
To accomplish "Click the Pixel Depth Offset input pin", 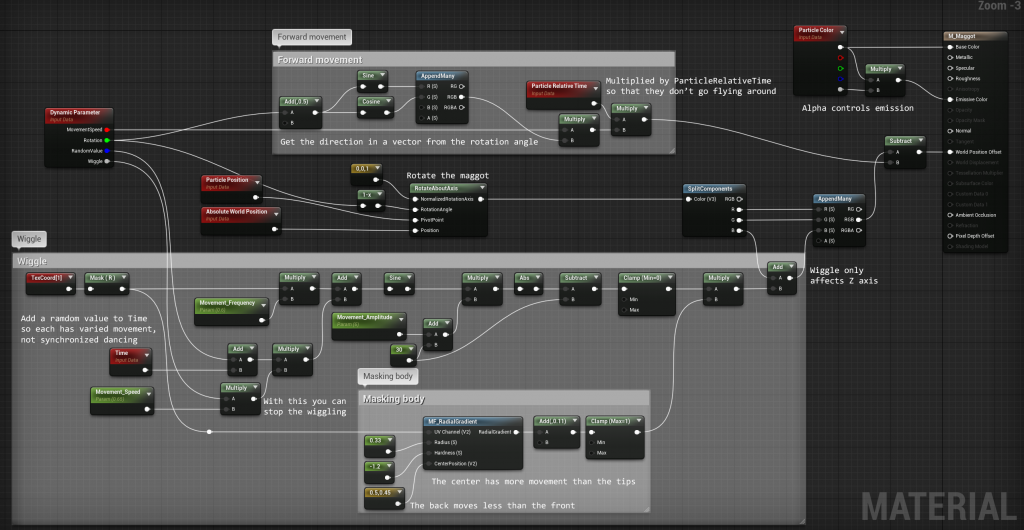I will [x=950, y=236].
